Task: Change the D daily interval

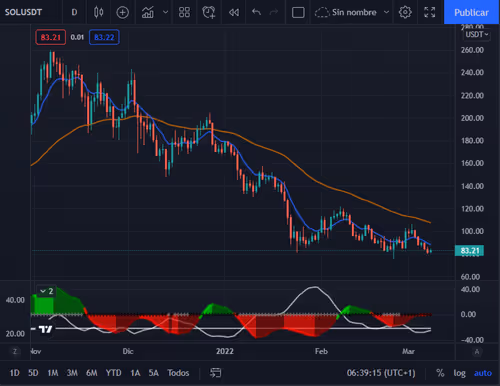Action: [x=74, y=12]
